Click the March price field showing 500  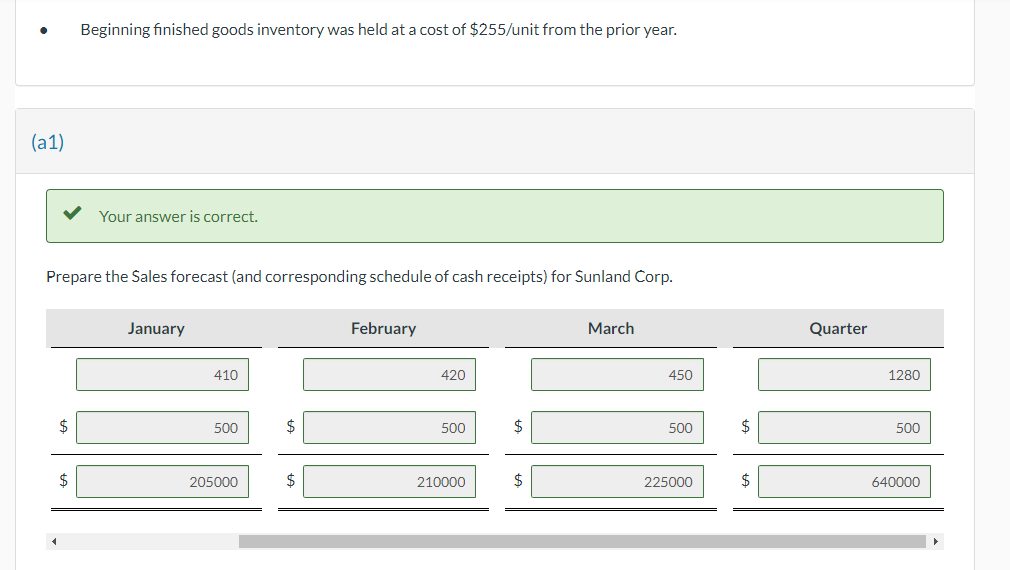(x=616, y=428)
